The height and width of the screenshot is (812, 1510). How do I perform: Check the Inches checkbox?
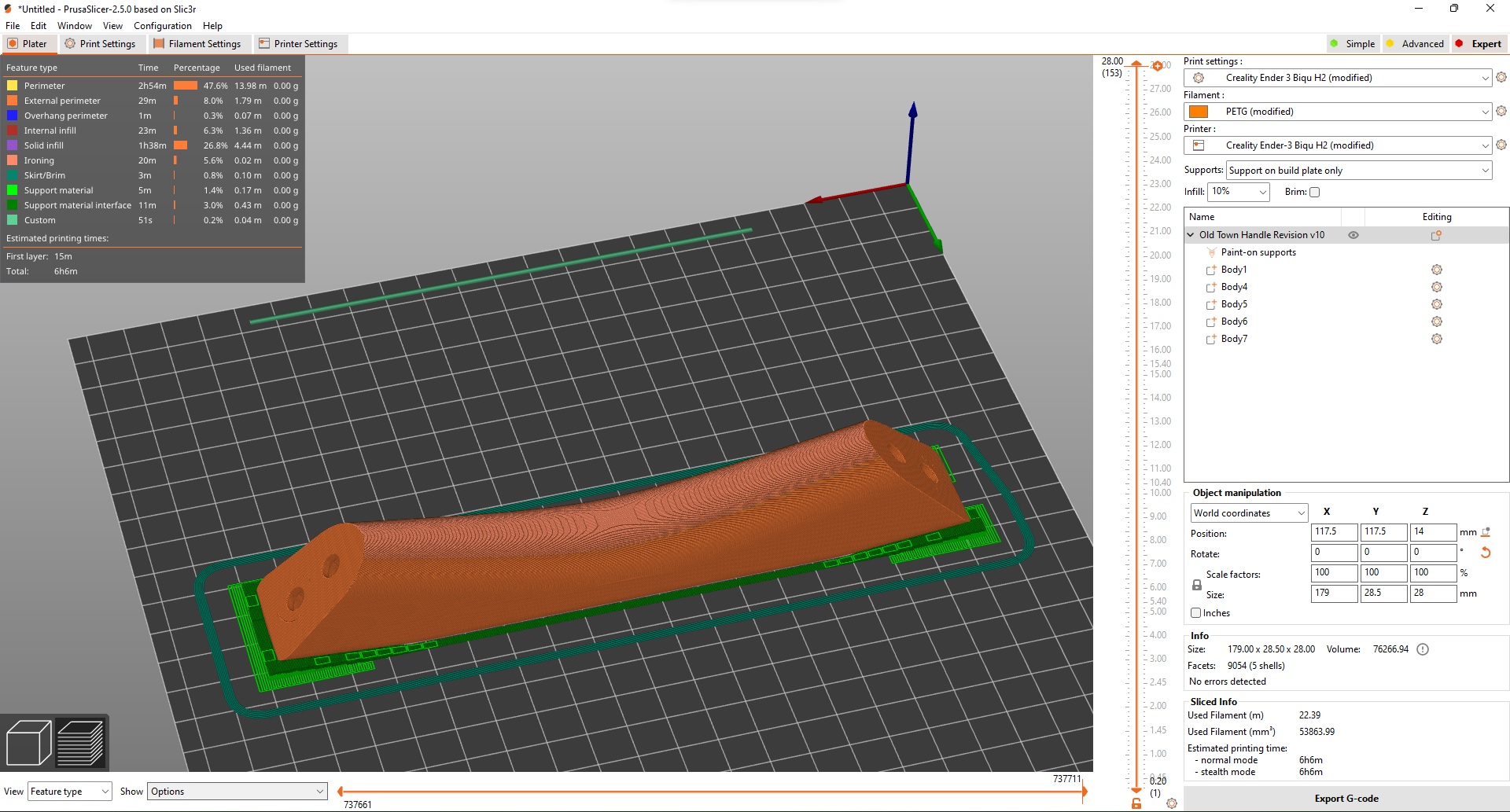(1195, 613)
